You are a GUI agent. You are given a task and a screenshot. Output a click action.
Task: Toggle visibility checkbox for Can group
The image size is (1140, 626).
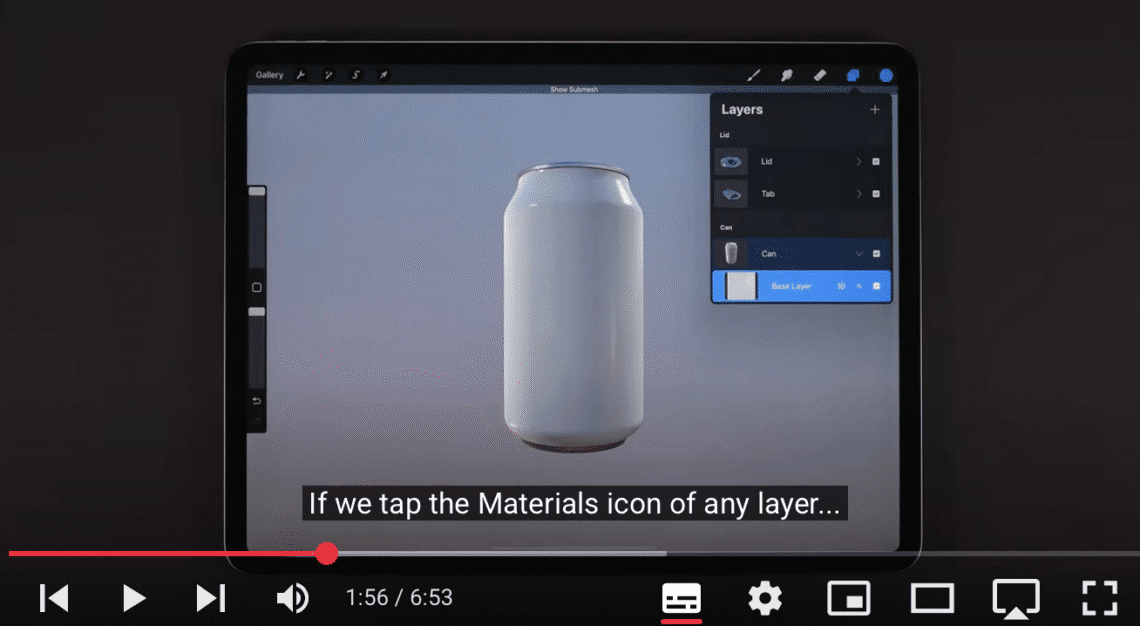(x=876, y=254)
